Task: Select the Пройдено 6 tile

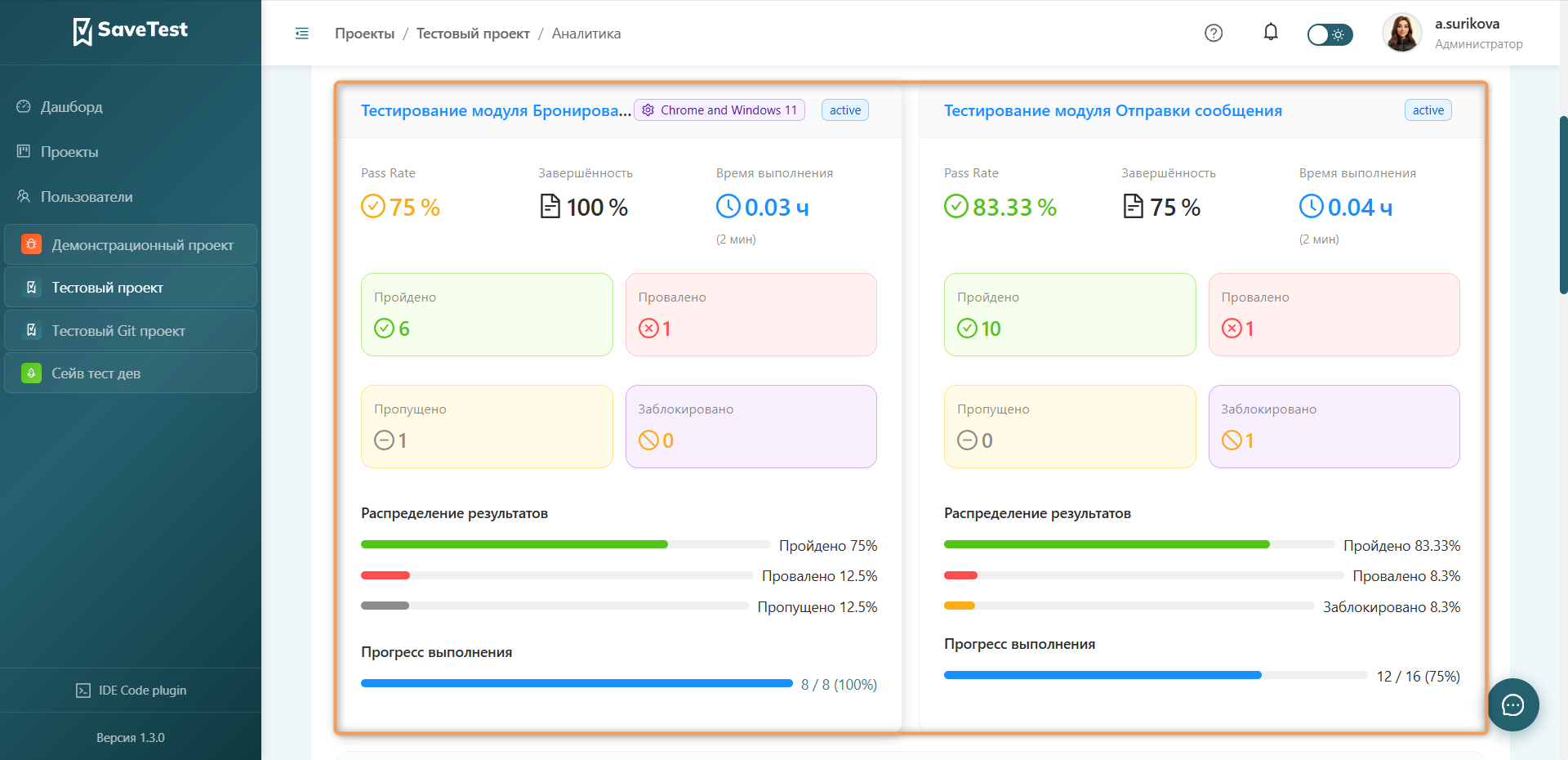Action: [x=487, y=315]
